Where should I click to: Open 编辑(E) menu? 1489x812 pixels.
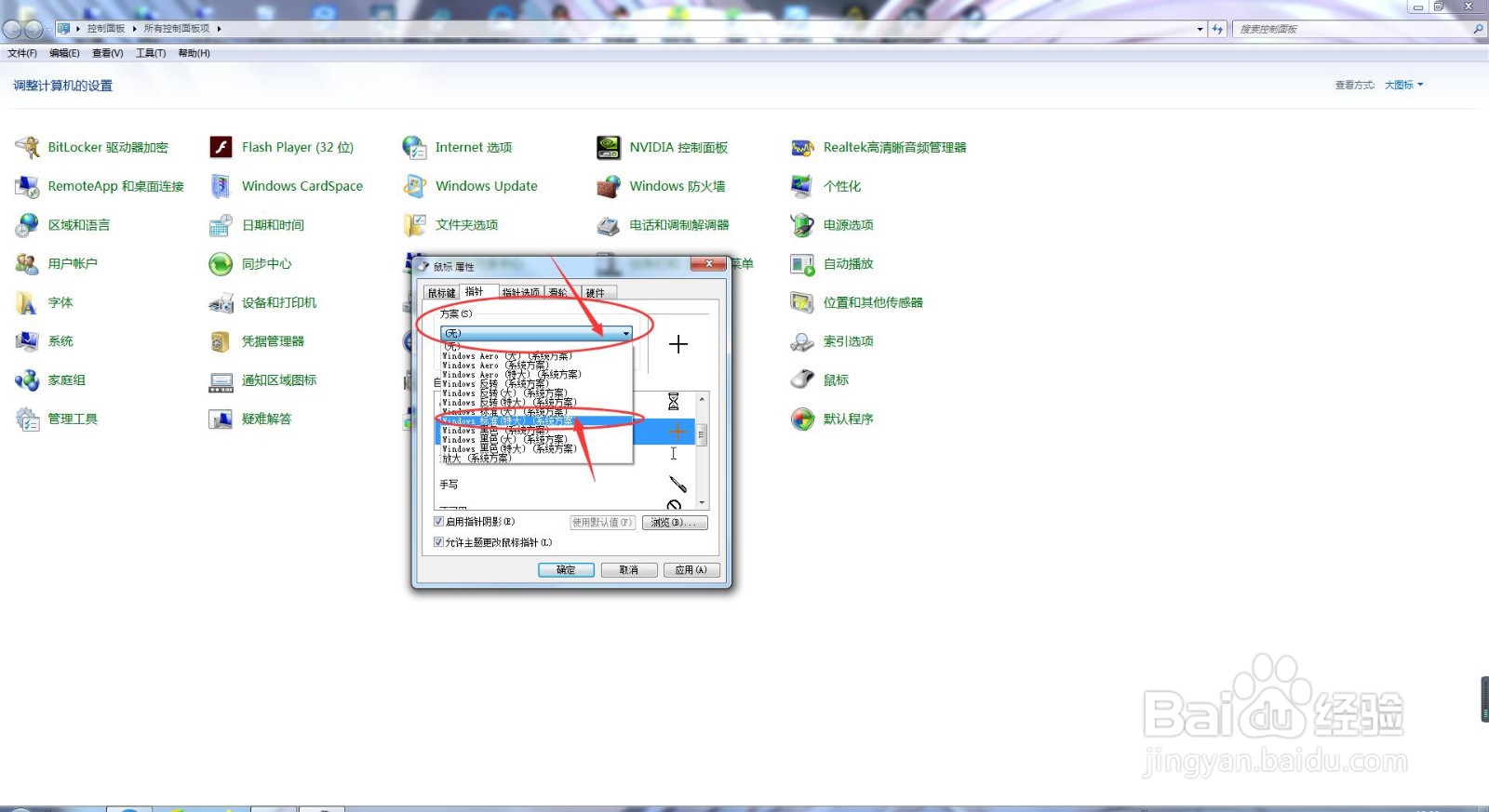[x=64, y=53]
